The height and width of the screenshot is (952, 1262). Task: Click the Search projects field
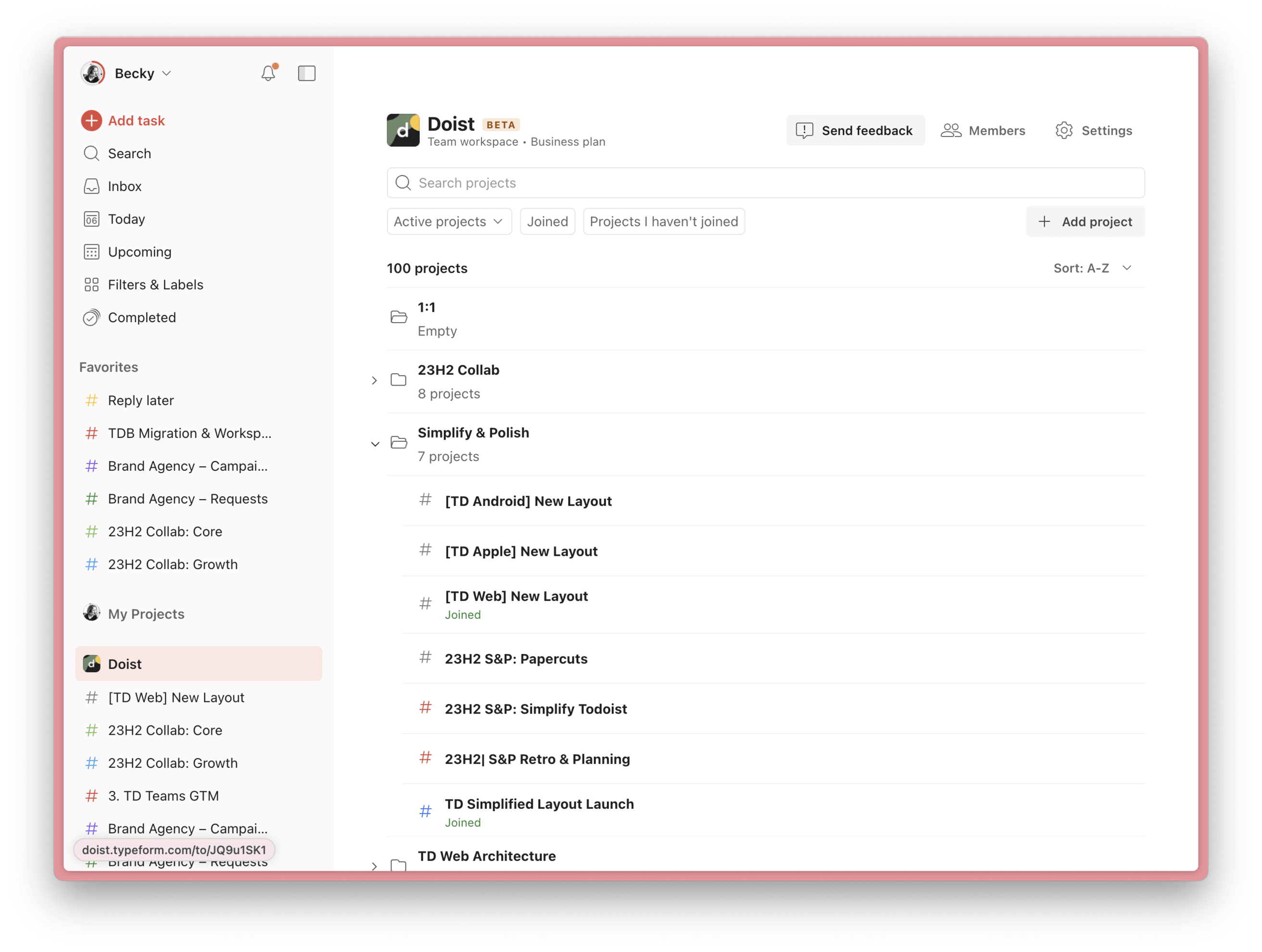click(x=765, y=183)
